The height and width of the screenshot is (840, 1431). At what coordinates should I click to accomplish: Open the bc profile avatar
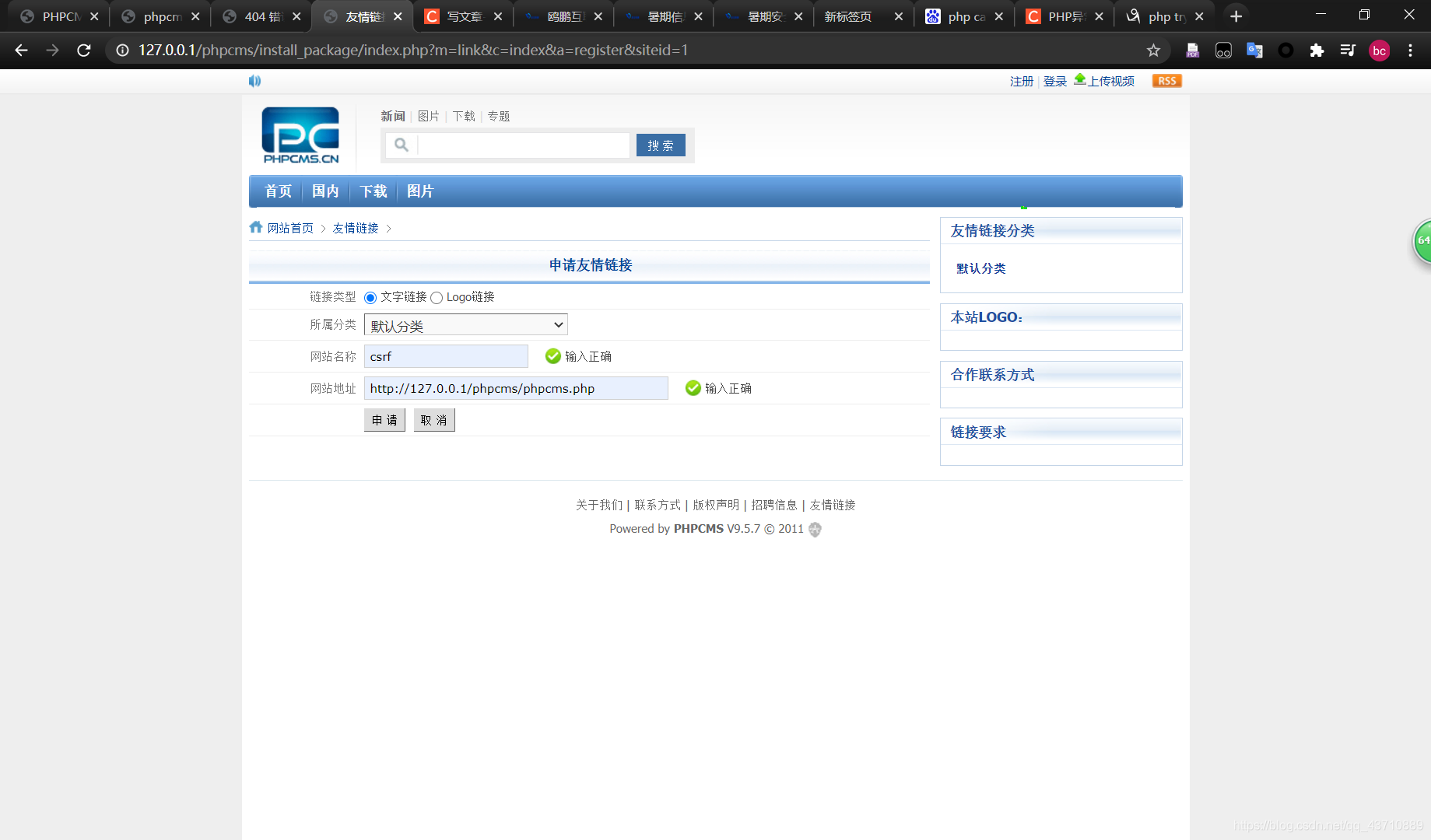click(x=1379, y=51)
